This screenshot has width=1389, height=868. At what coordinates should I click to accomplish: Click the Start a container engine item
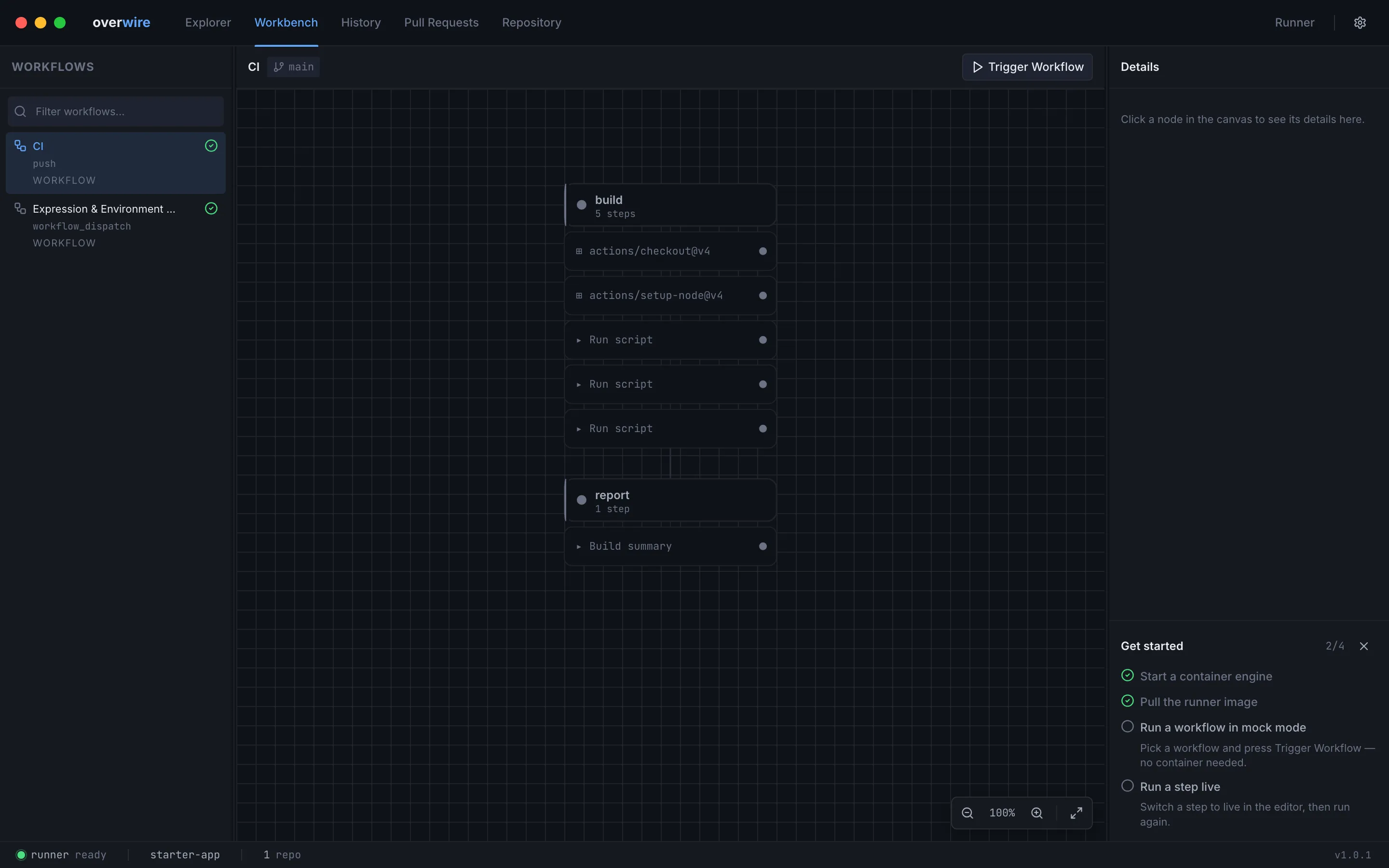(1206, 676)
